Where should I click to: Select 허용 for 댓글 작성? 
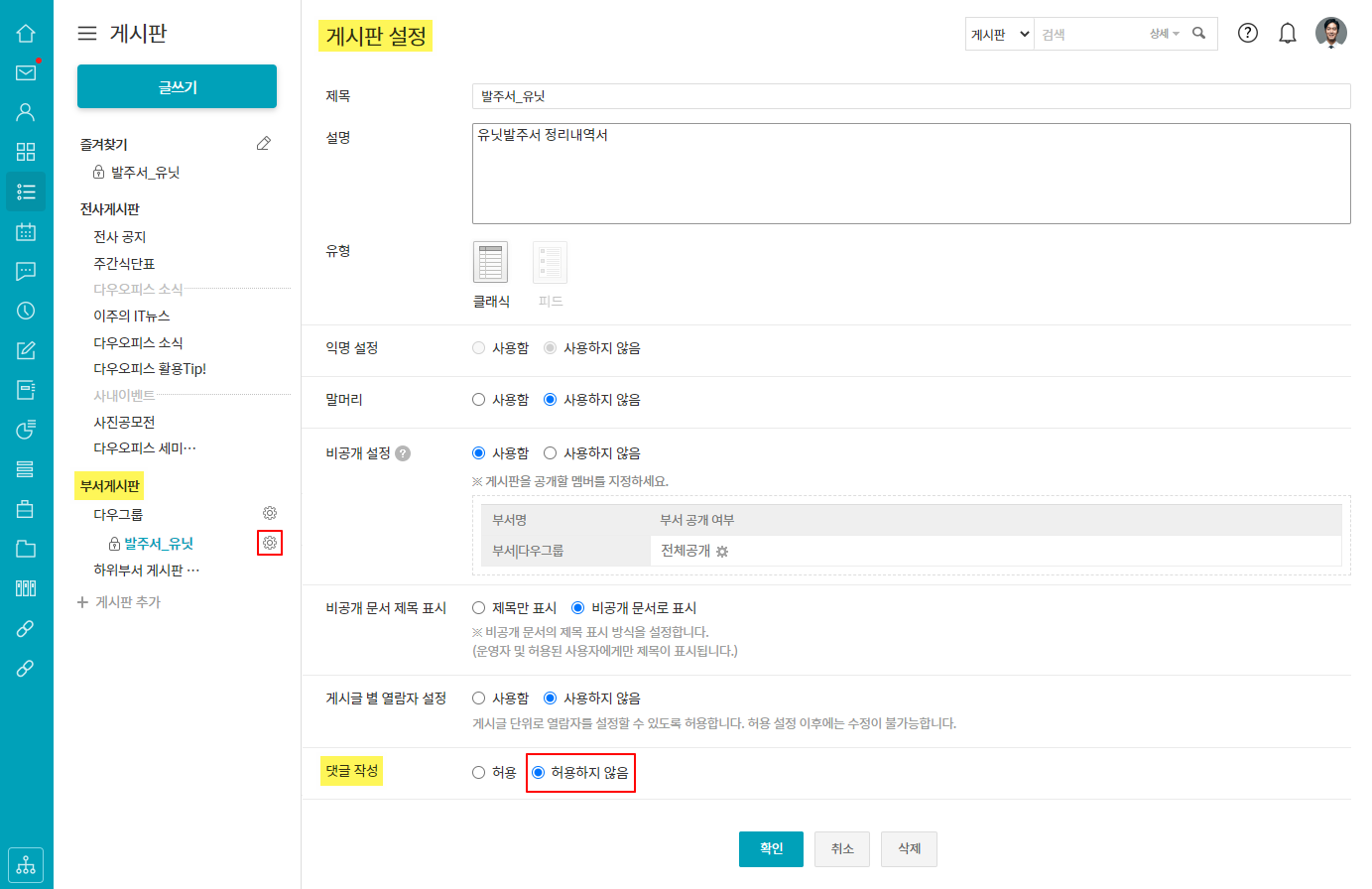tap(479, 772)
